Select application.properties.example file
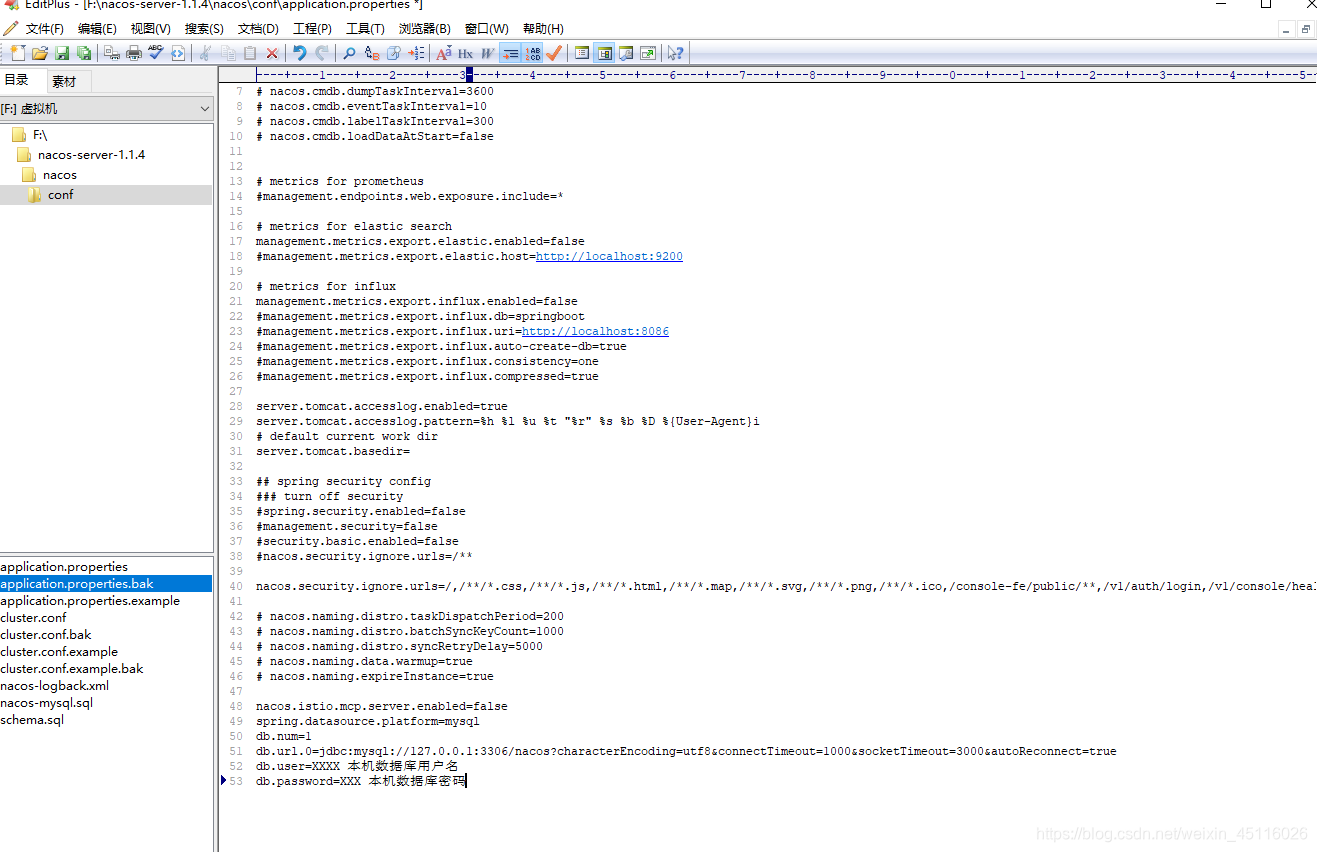This screenshot has width=1317, height=852. point(90,600)
